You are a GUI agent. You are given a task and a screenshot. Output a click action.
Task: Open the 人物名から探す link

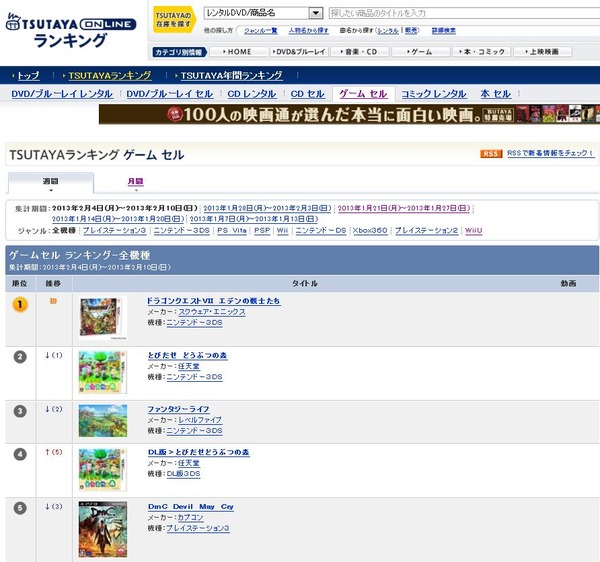pos(308,31)
